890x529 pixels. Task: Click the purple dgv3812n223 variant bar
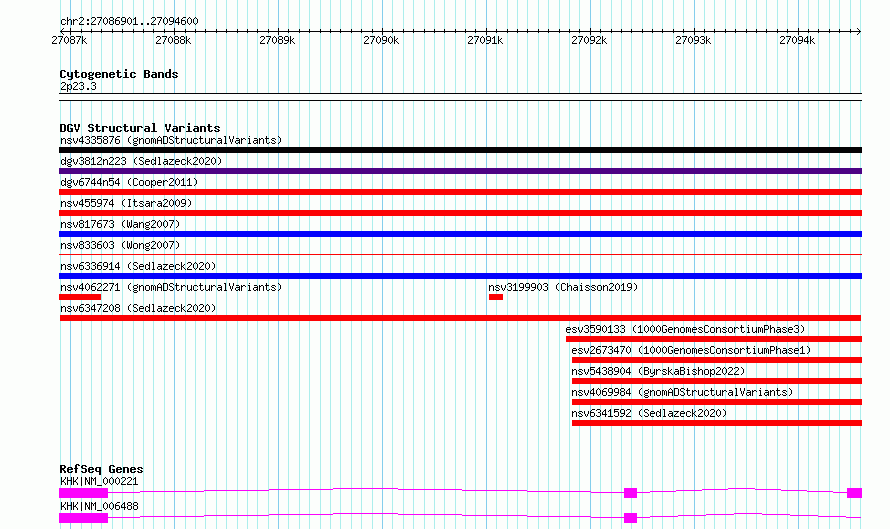coord(460,171)
